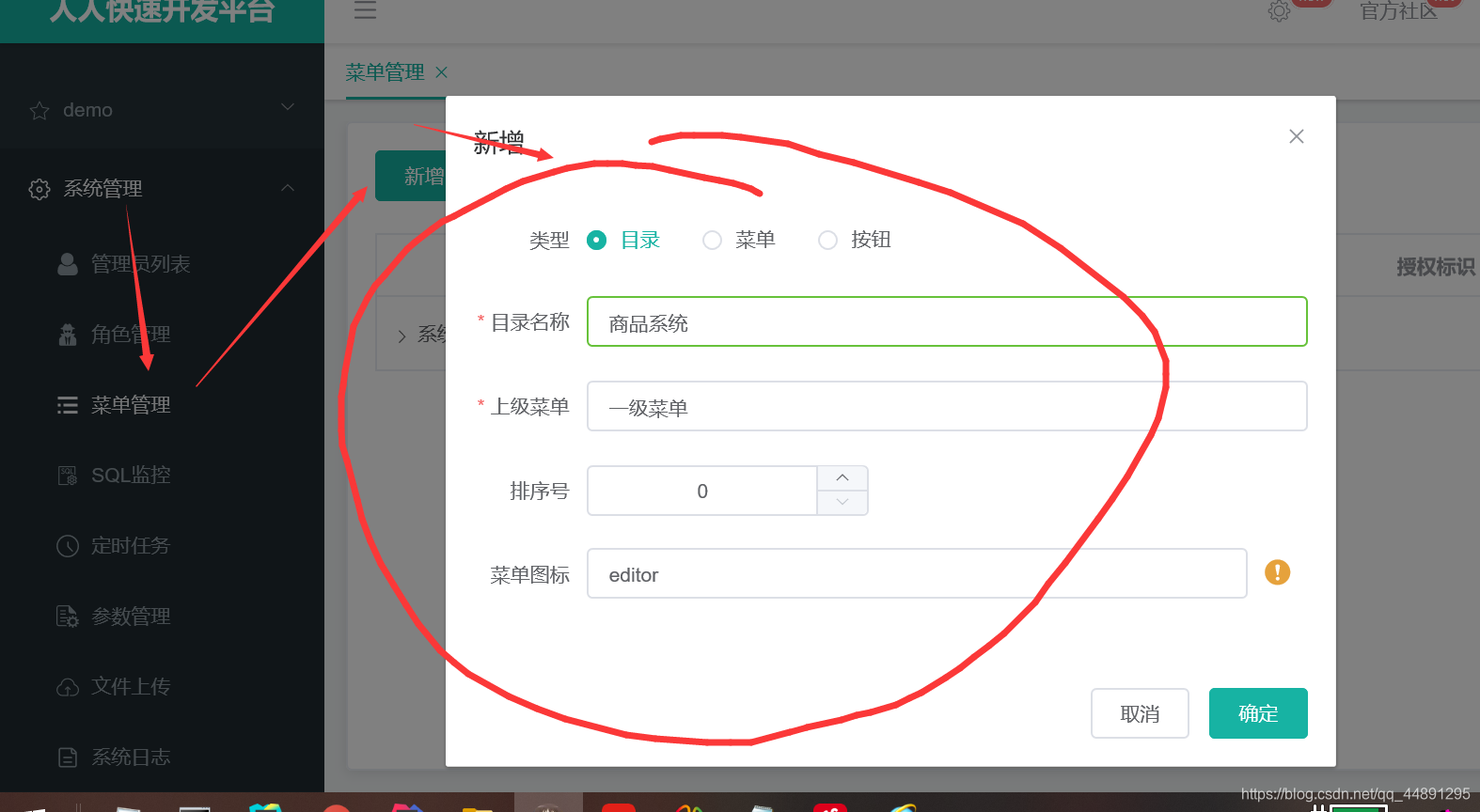The image size is (1480, 812).
Task: Click the 排序号 number input
Action: point(702,491)
